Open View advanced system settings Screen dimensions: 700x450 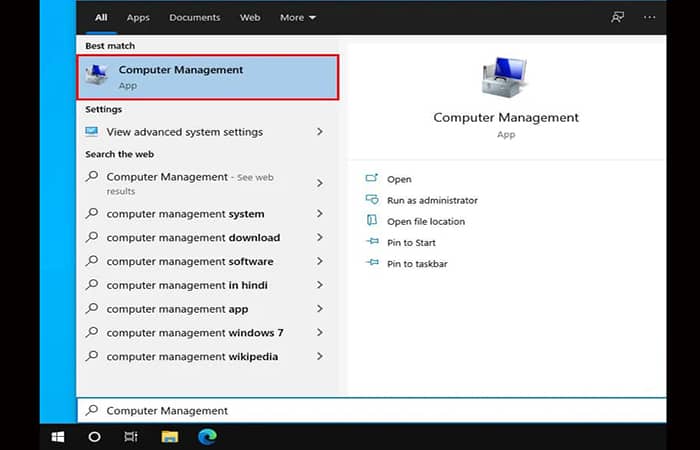click(184, 132)
